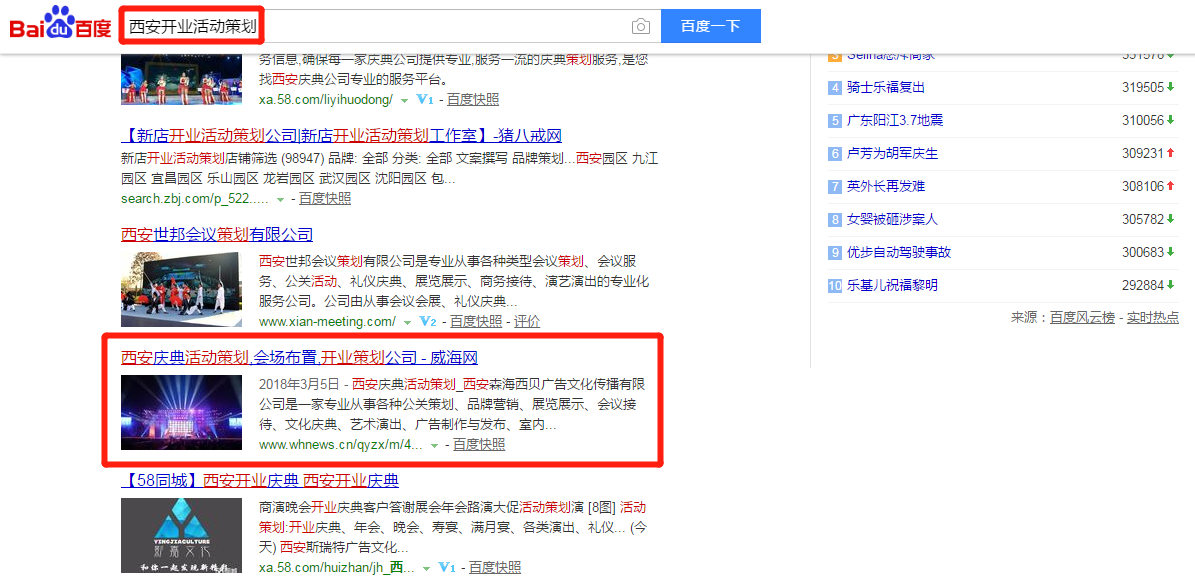Viewport: 1195px width, 581px height.
Task: Click the search count 310056
Action: pos(1143,120)
